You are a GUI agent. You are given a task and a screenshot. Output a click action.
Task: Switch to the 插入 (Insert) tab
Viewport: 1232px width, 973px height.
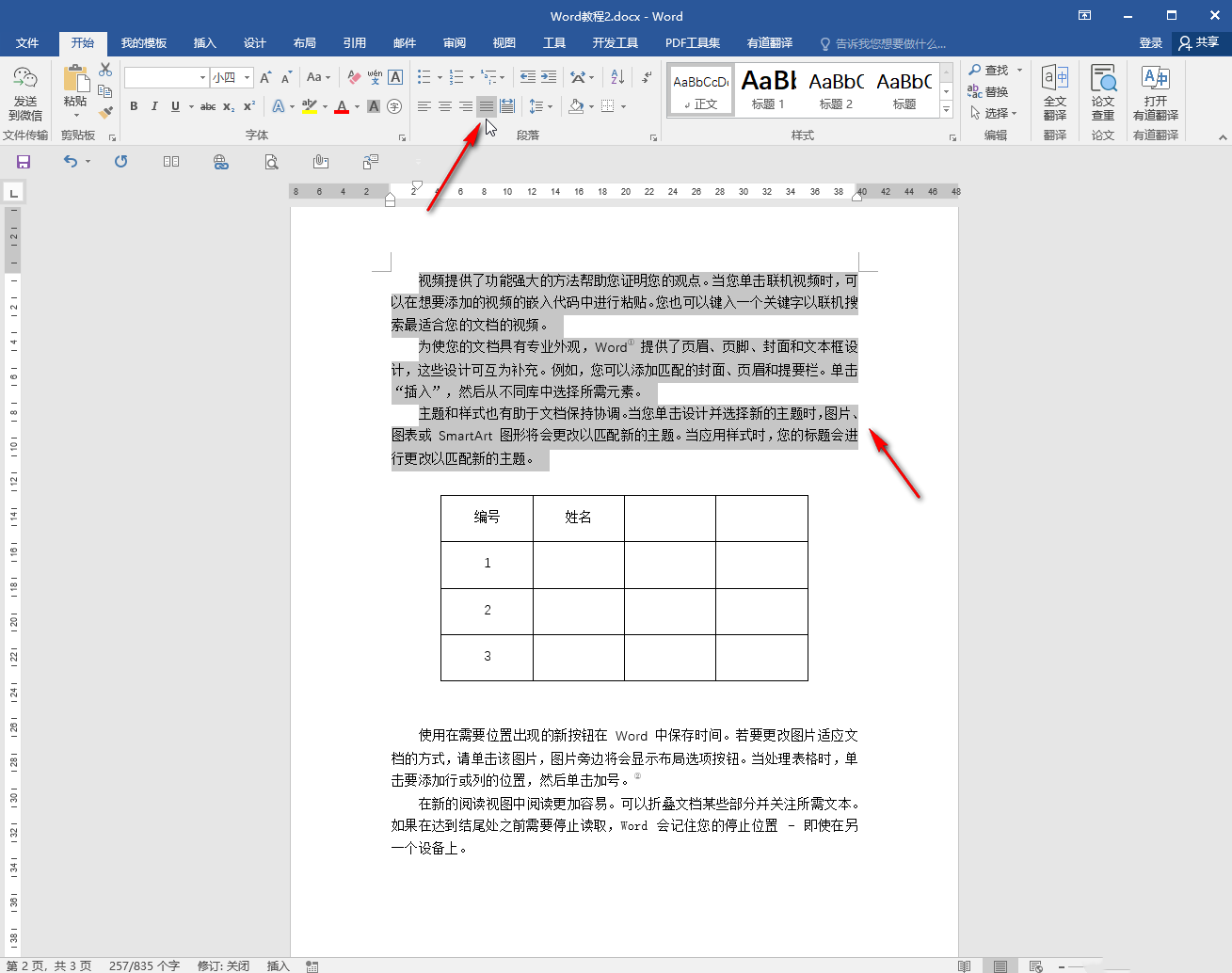pos(204,43)
